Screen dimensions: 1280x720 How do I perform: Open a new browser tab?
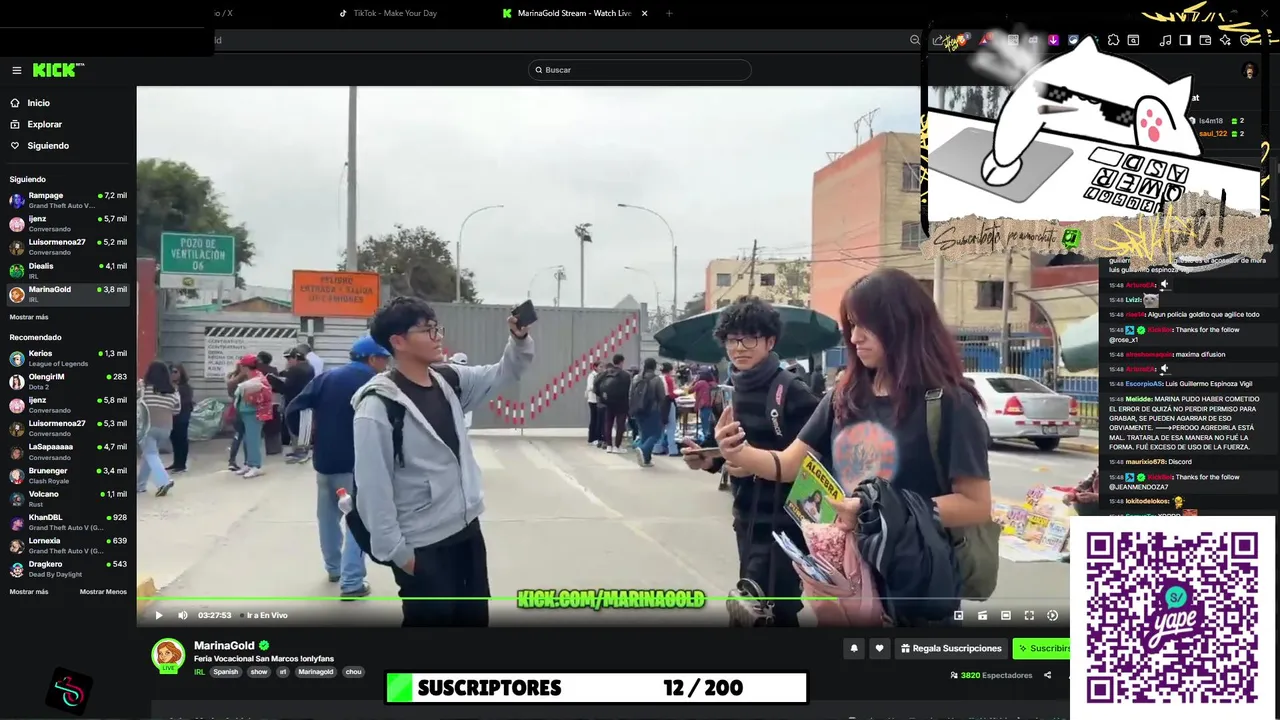[669, 13]
